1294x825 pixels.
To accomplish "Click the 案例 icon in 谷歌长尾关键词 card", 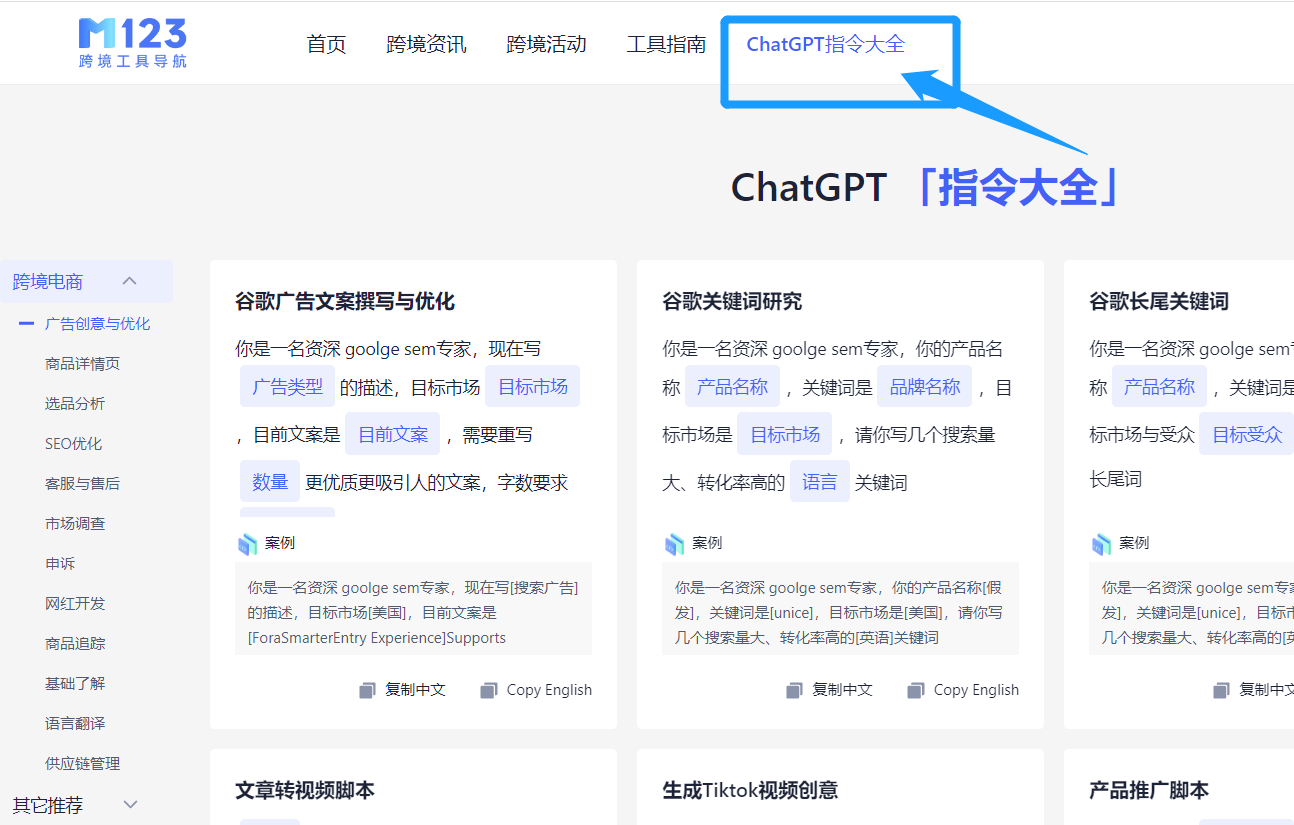I will tap(1100, 543).
